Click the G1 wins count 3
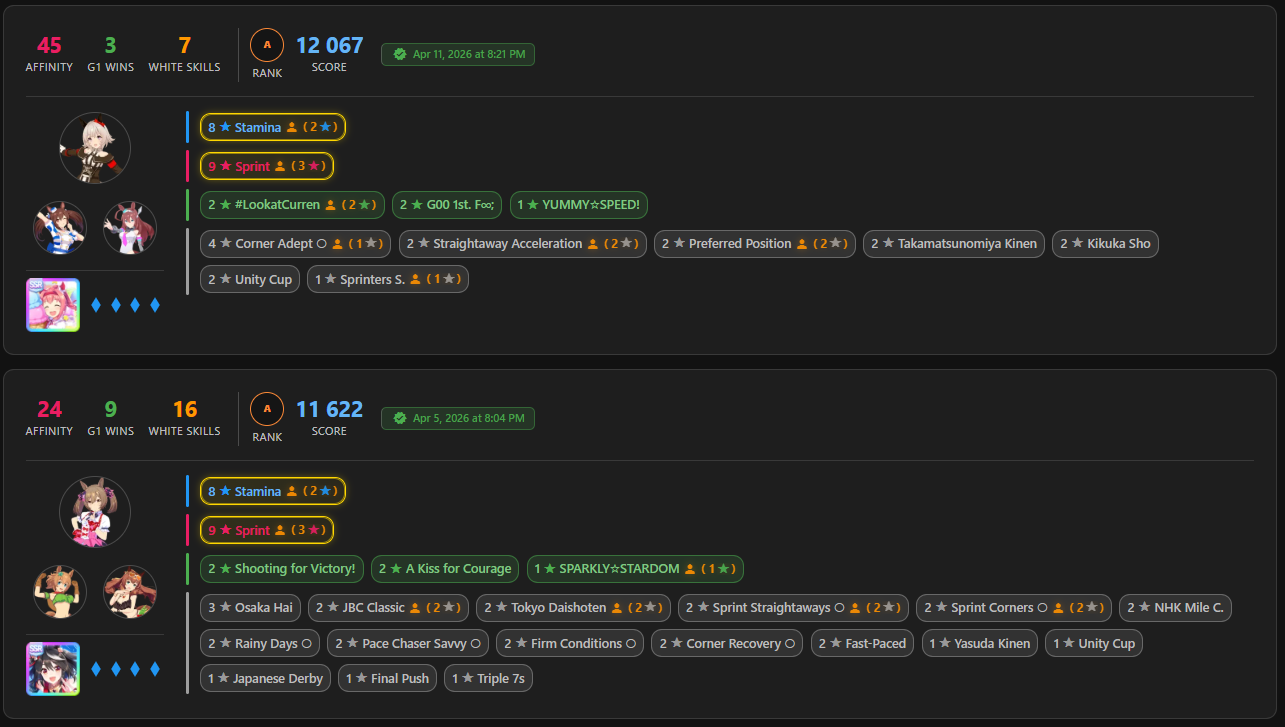Image resolution: width=1285 pixels, height=727 pixels. pos(110,45)
